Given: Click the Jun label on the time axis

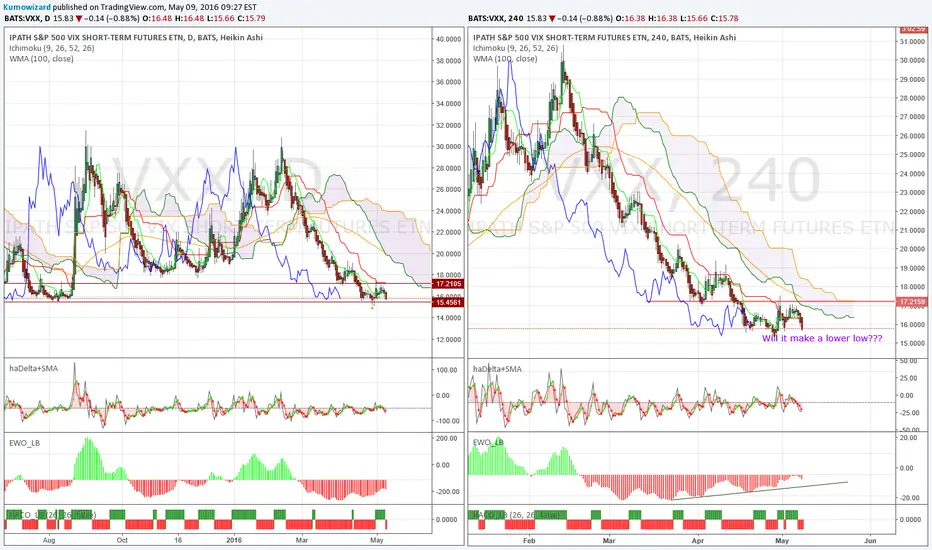Looking at the screenshot, I should 870,541.
